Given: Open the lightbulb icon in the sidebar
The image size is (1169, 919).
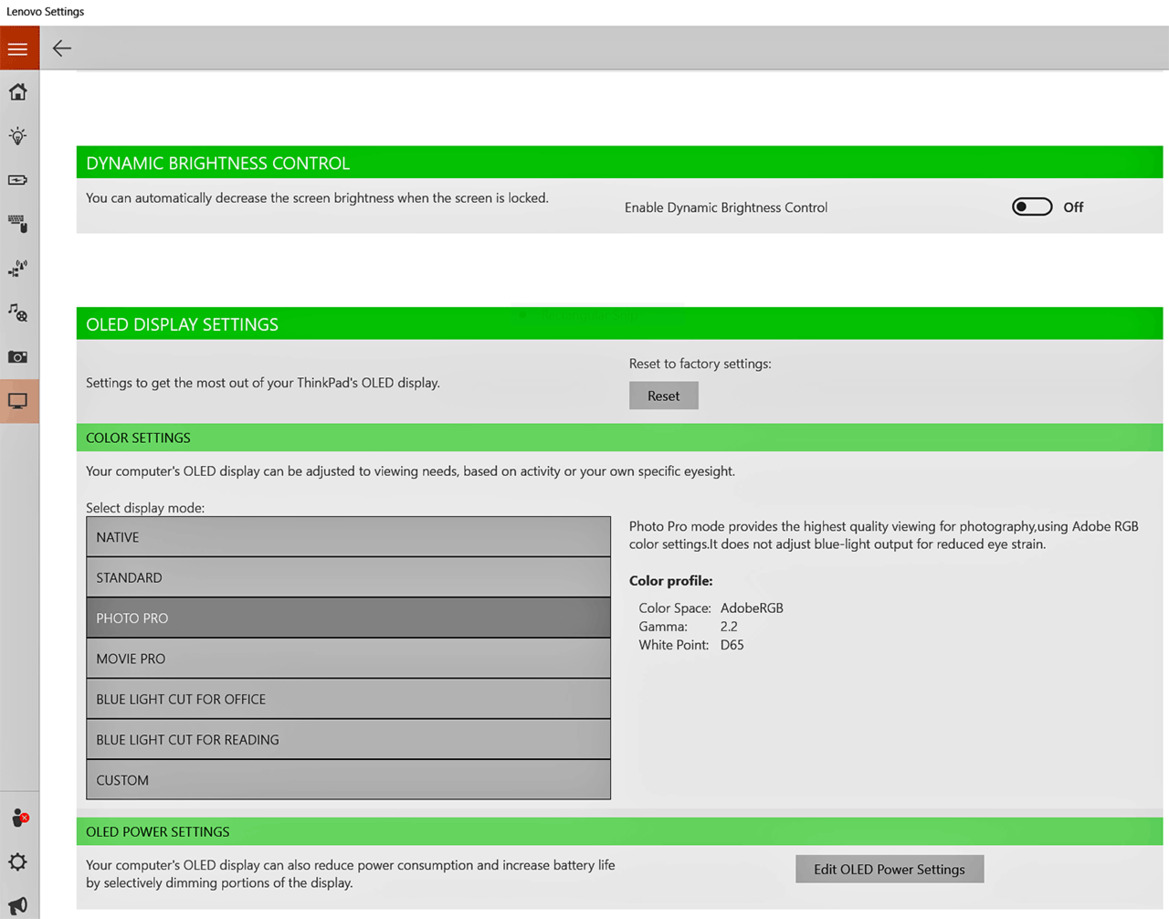Looking at the screenshot, I should (x=18, y=136).
